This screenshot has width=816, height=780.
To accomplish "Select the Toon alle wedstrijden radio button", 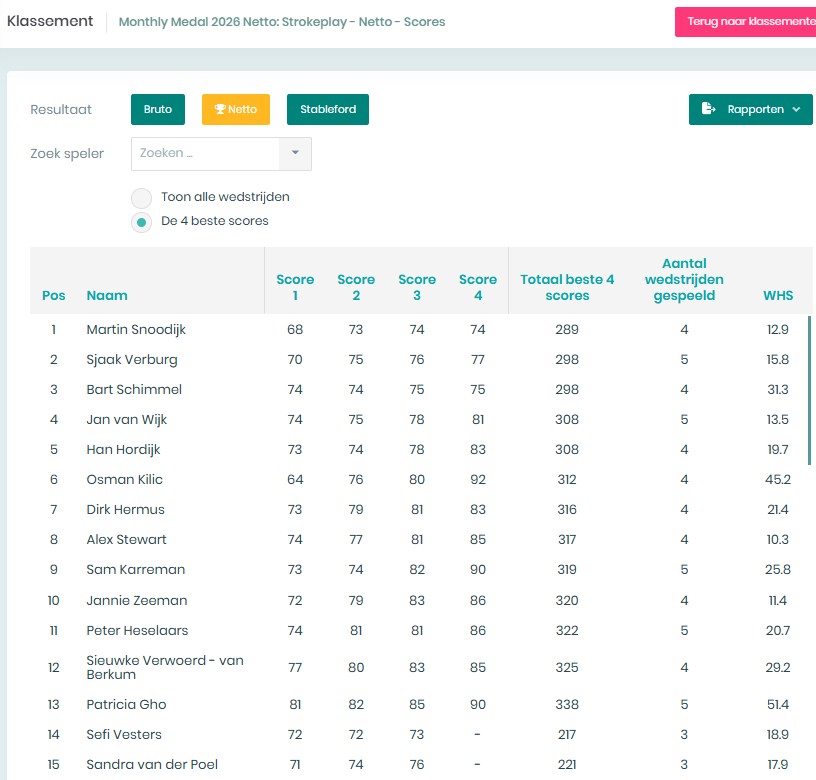I will [141, 198].
